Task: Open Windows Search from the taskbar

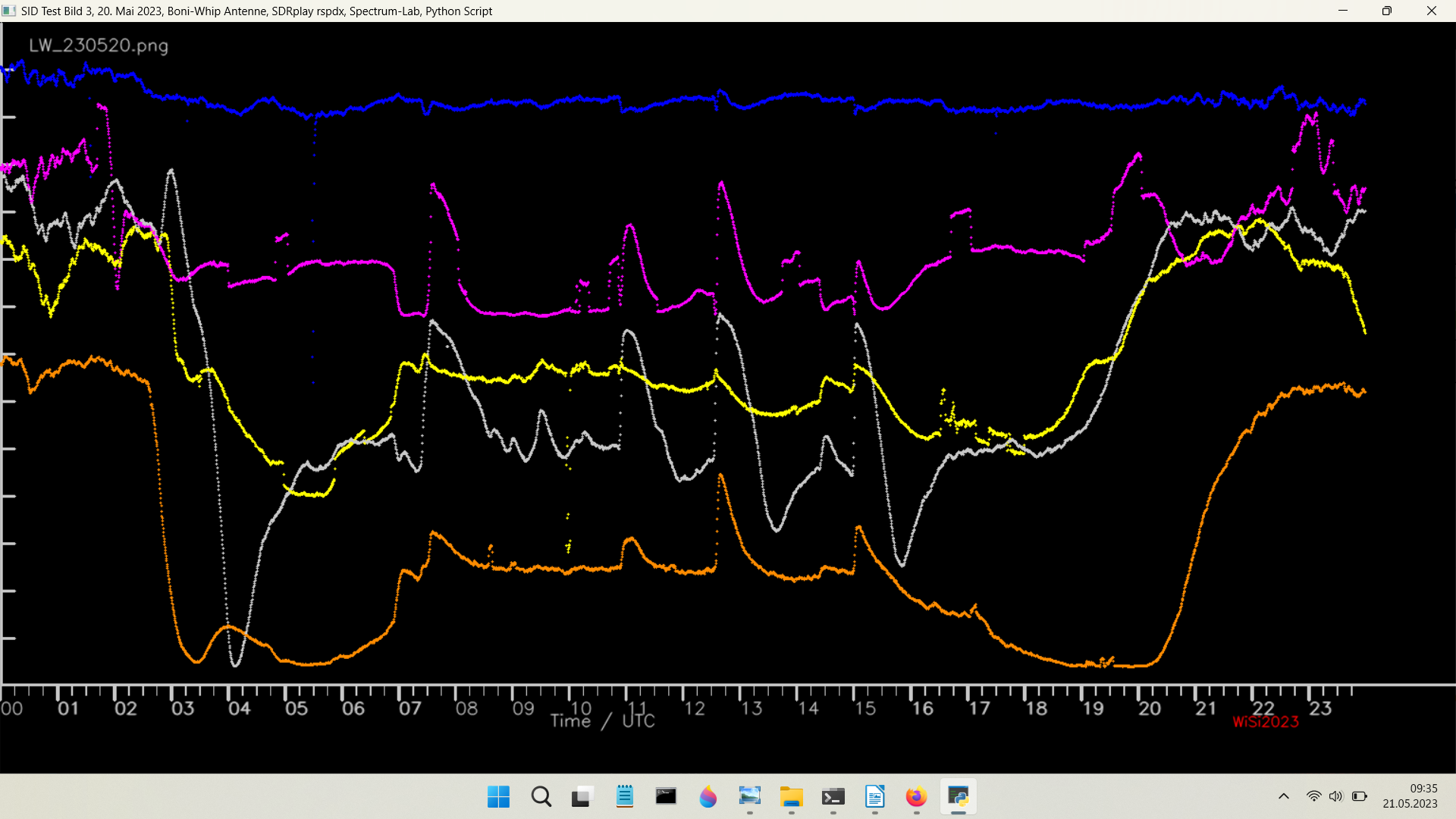Action: tap(541, 797)
